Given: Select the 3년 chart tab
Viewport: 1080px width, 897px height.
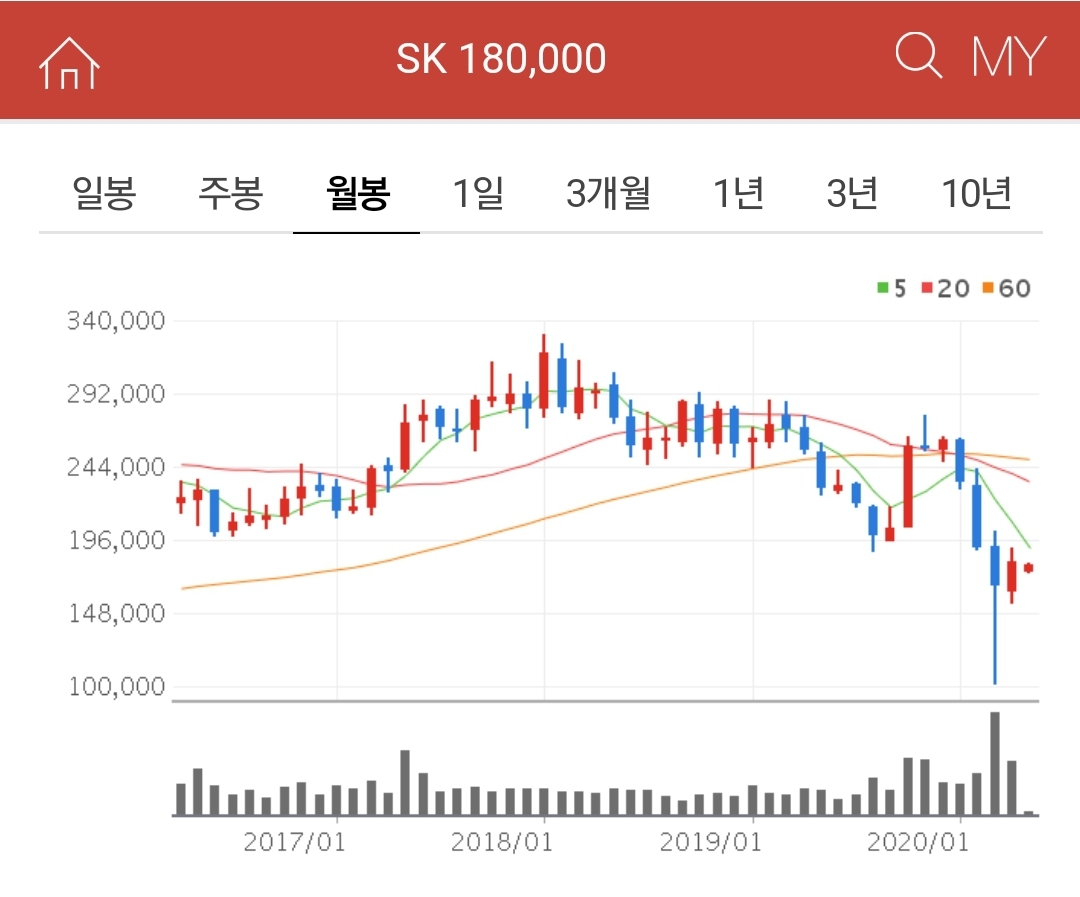Looking at the screenshot, I should [x=852, y=193].
